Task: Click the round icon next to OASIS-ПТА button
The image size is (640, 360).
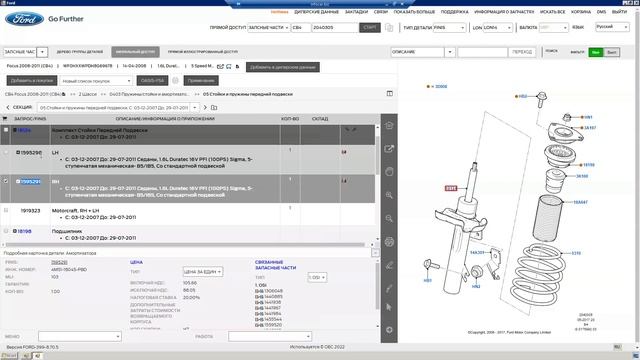Action: point(176,80)
